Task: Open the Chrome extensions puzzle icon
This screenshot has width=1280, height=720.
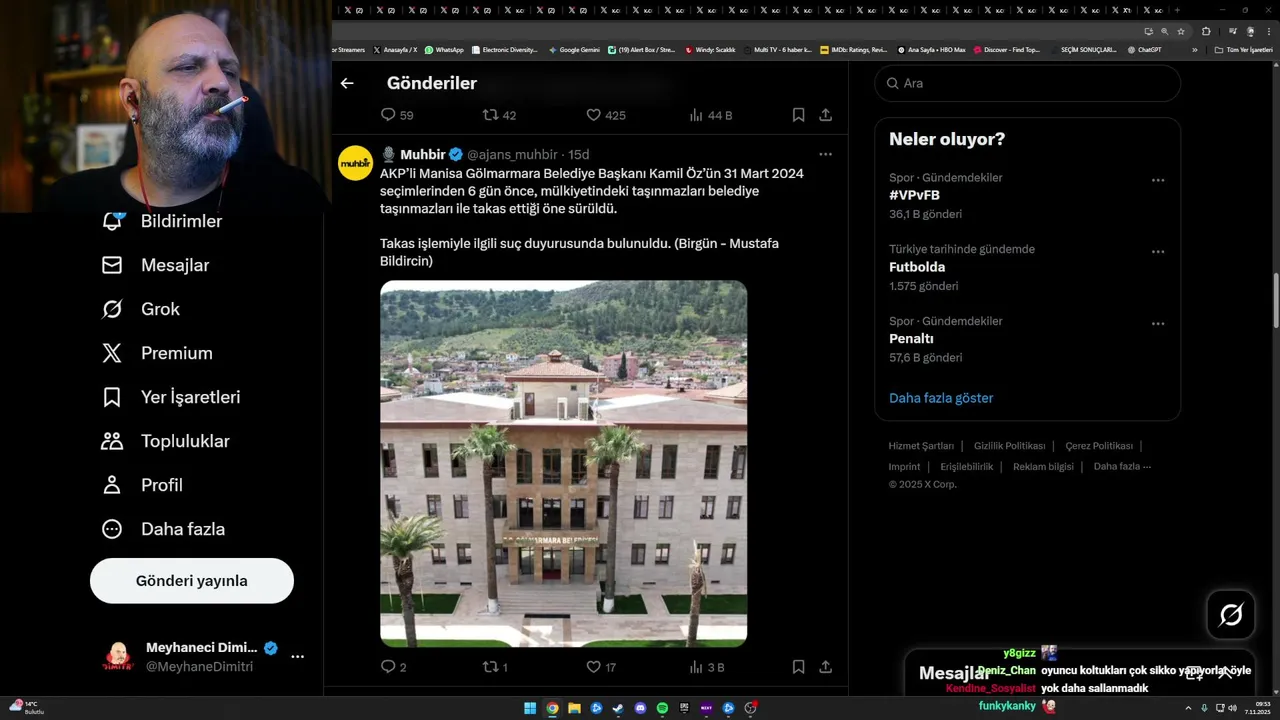Action: click(1206, 31)
